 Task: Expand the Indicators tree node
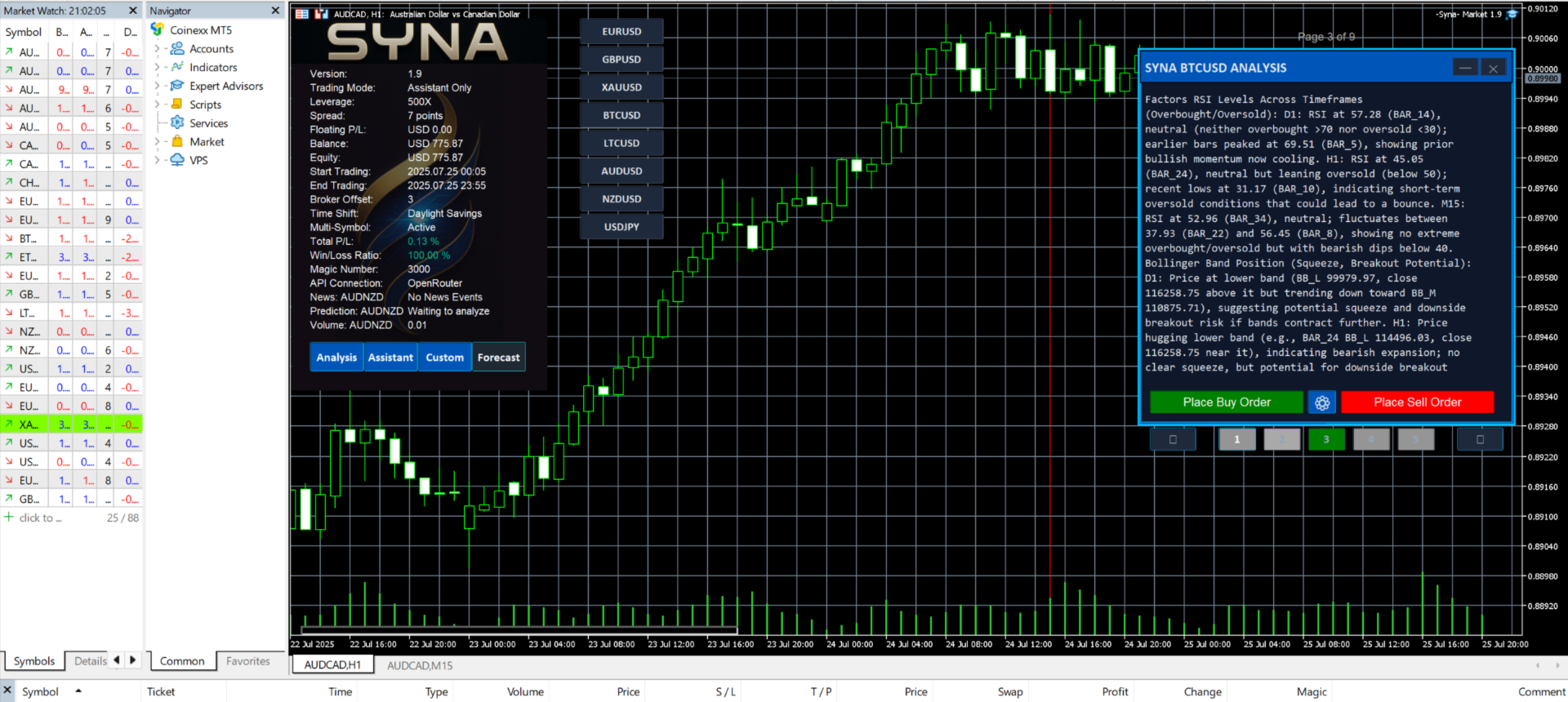158,67
